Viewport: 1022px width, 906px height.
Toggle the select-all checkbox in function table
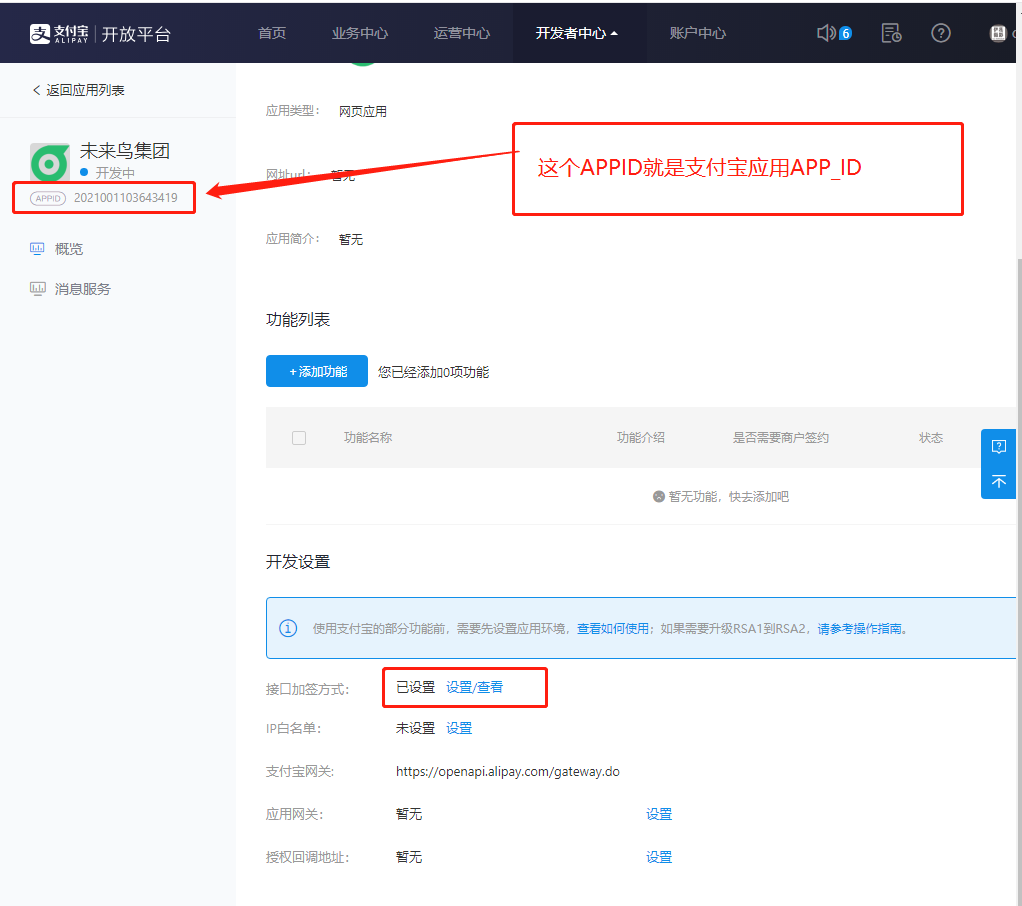pyautogui.click(x=299, y=438)
